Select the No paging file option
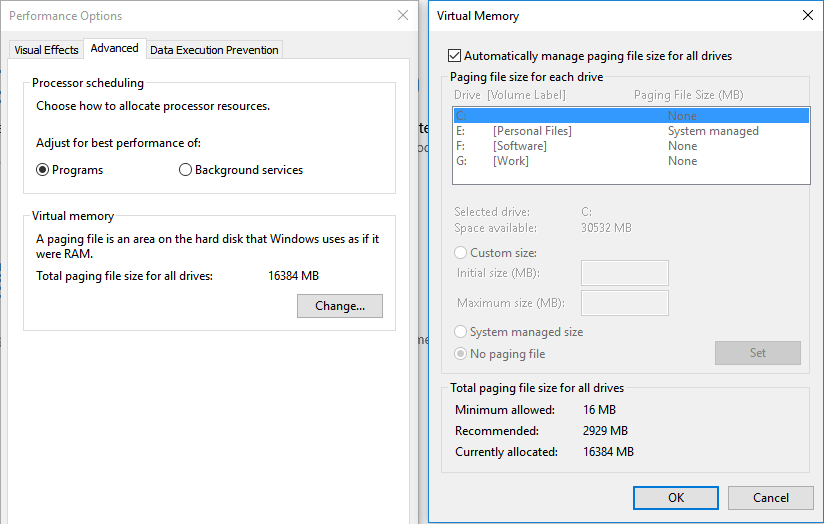824x524 pixels. point(461,354)
